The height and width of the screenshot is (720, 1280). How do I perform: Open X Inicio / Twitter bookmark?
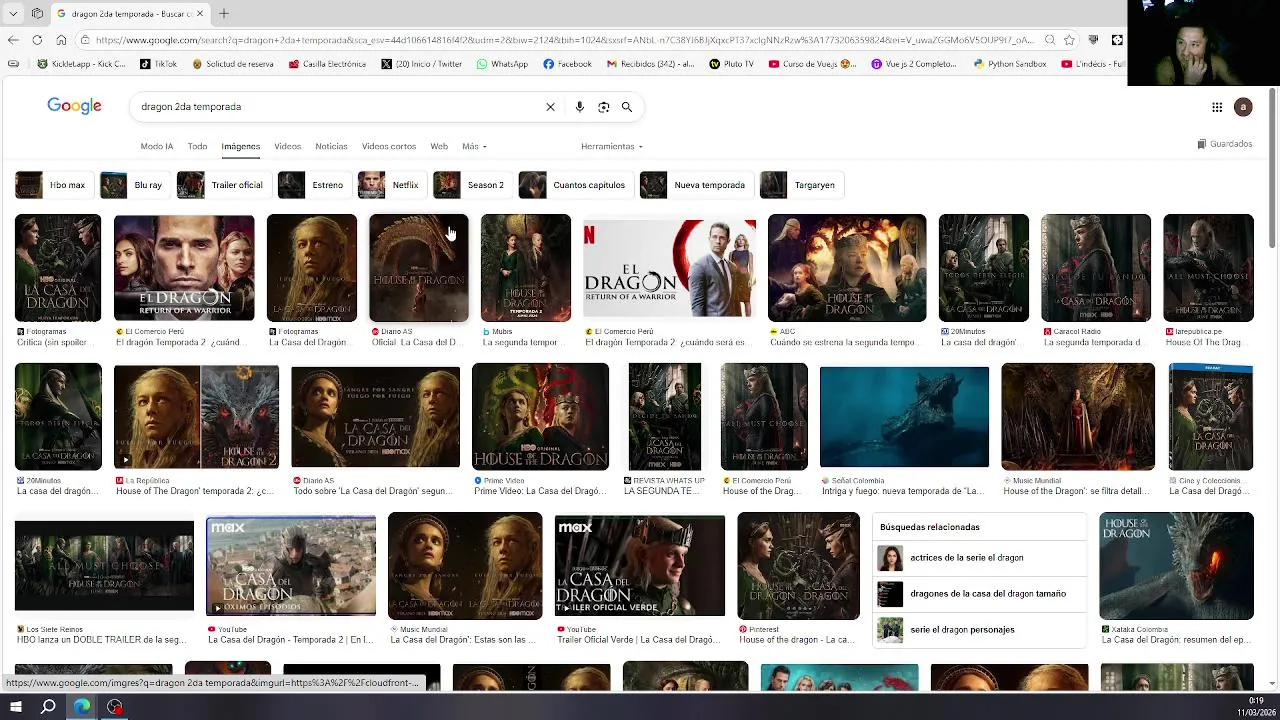pyautogui.click(x=421, y=64)
